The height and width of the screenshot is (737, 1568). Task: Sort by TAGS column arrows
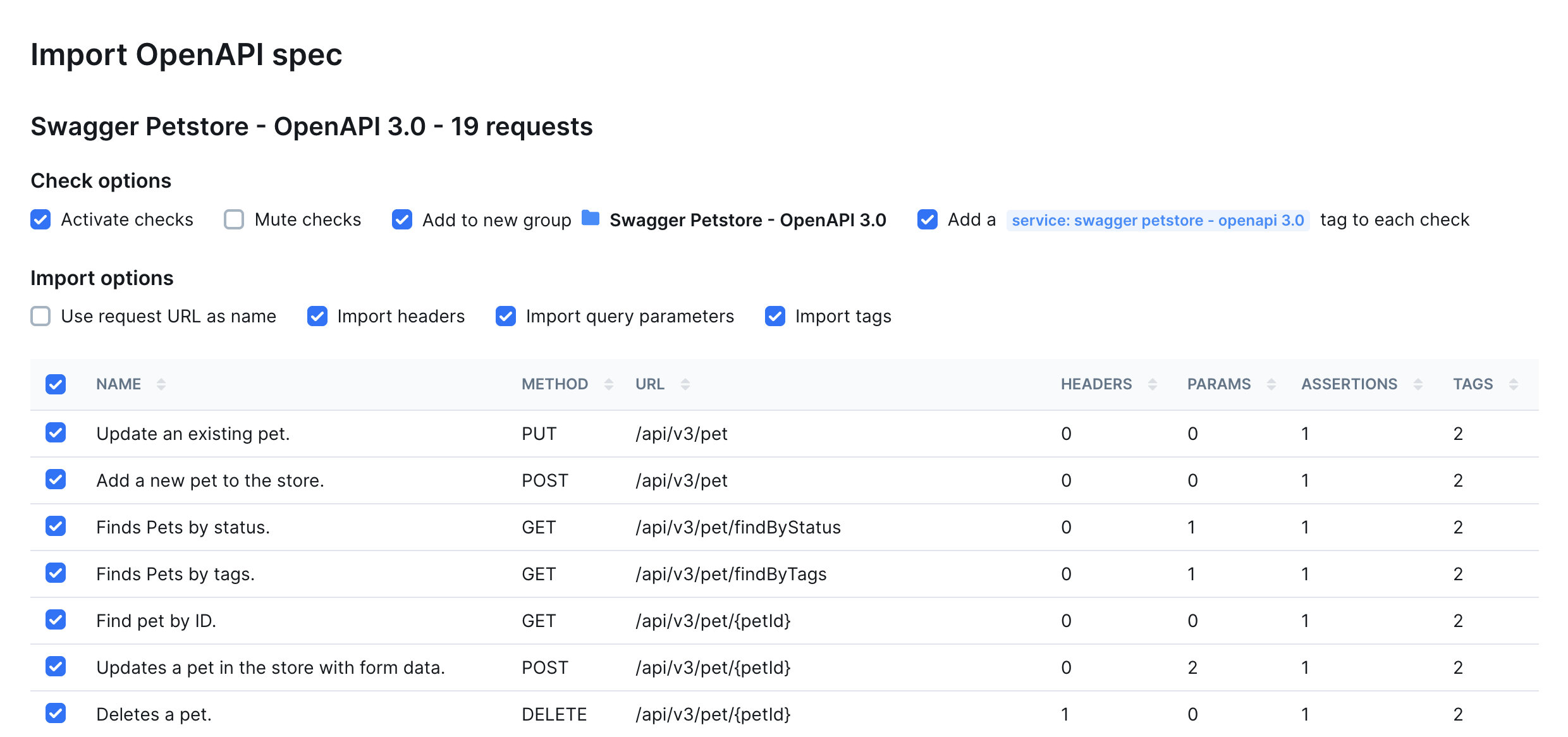(1514, 384)
